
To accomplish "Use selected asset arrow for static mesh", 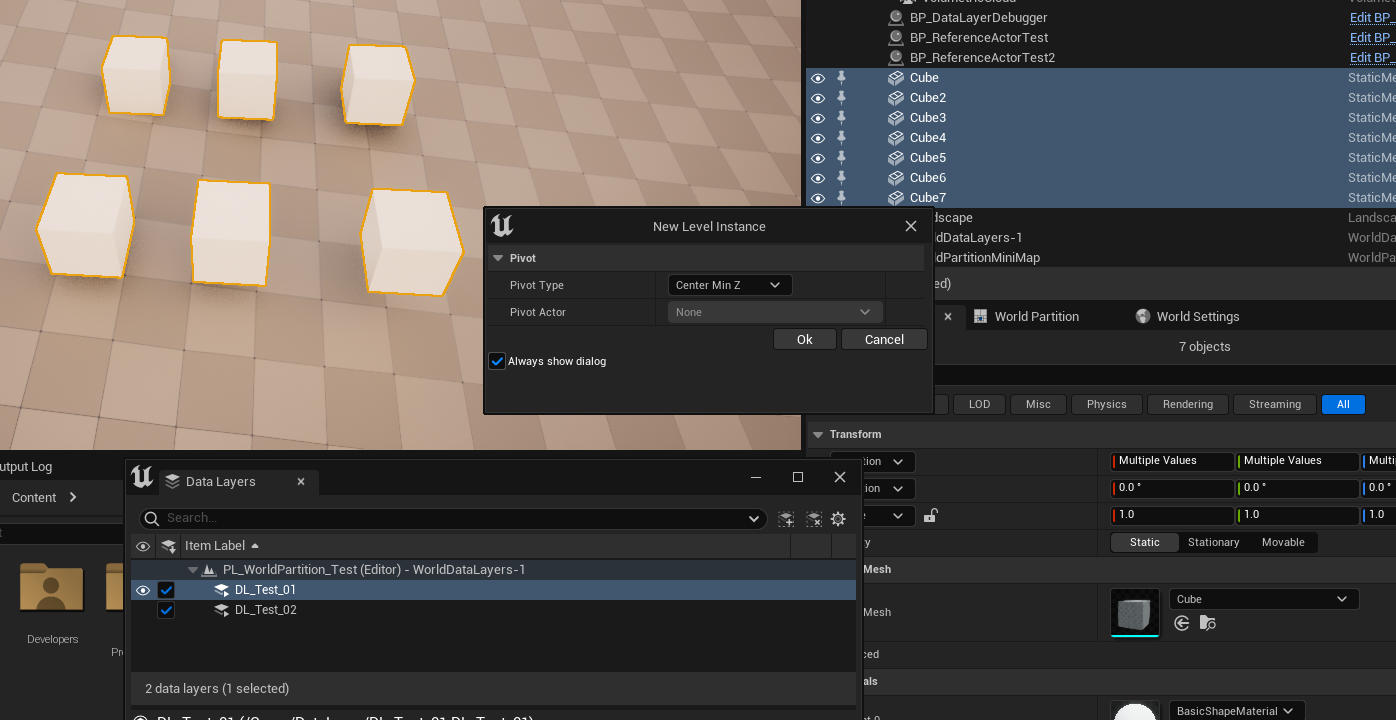I will click(x=1182, y=623).
